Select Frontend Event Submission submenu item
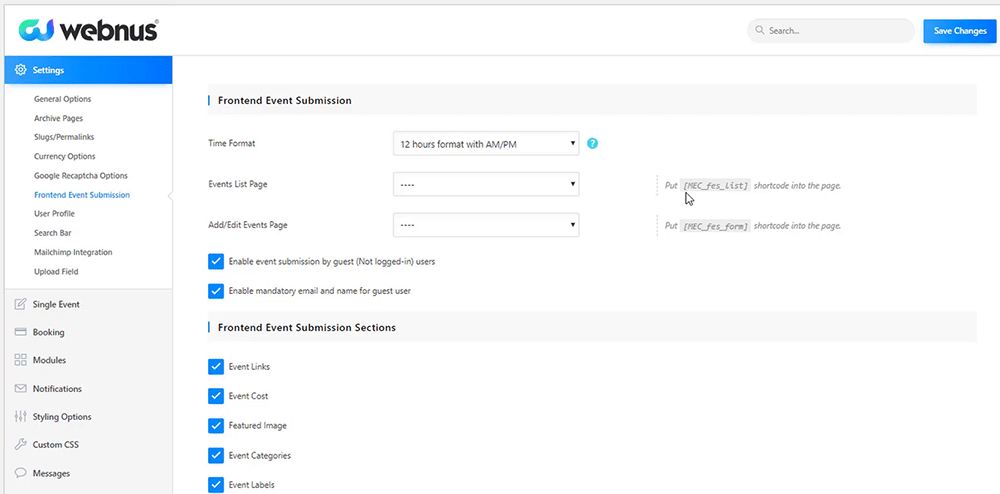The height and width of the screenshot is (494, 1000). pyautogui.click(x=82, y=194)
